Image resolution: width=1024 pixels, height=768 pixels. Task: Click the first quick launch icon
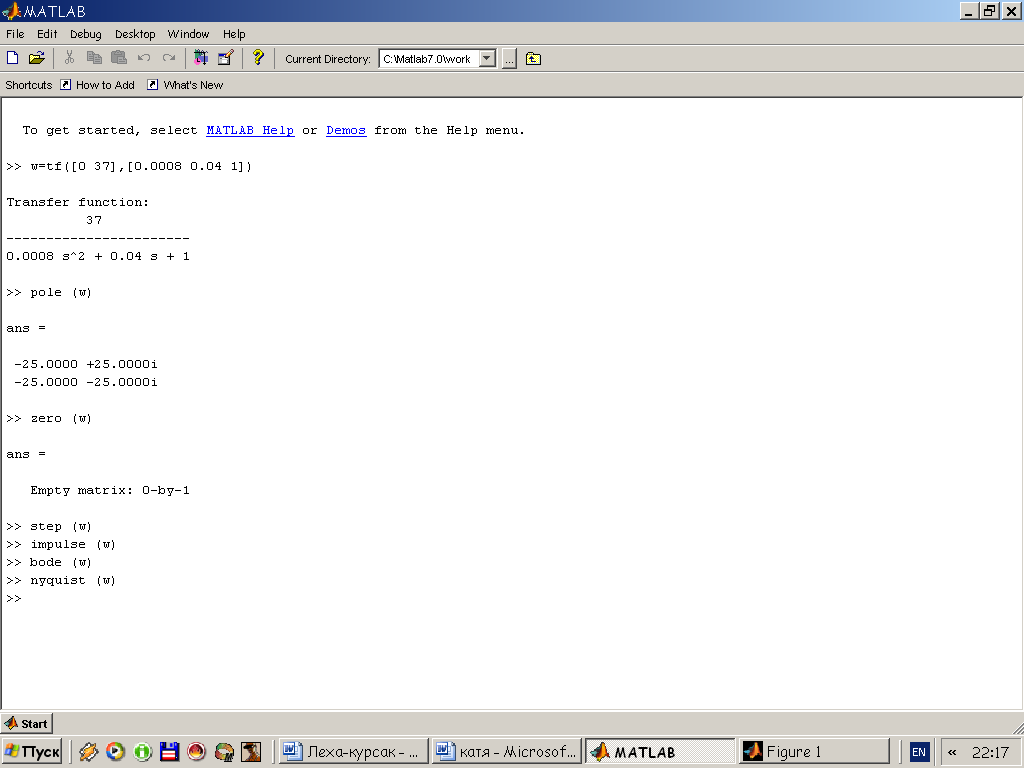89,752
